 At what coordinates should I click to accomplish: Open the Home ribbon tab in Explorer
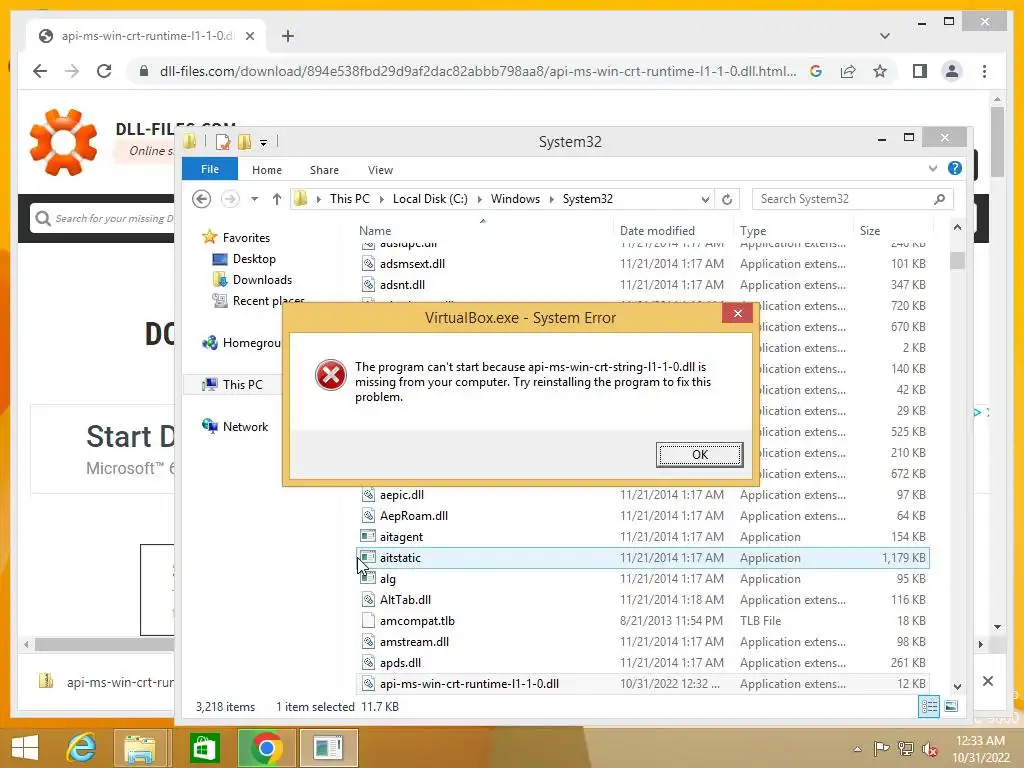coord(266,170)
